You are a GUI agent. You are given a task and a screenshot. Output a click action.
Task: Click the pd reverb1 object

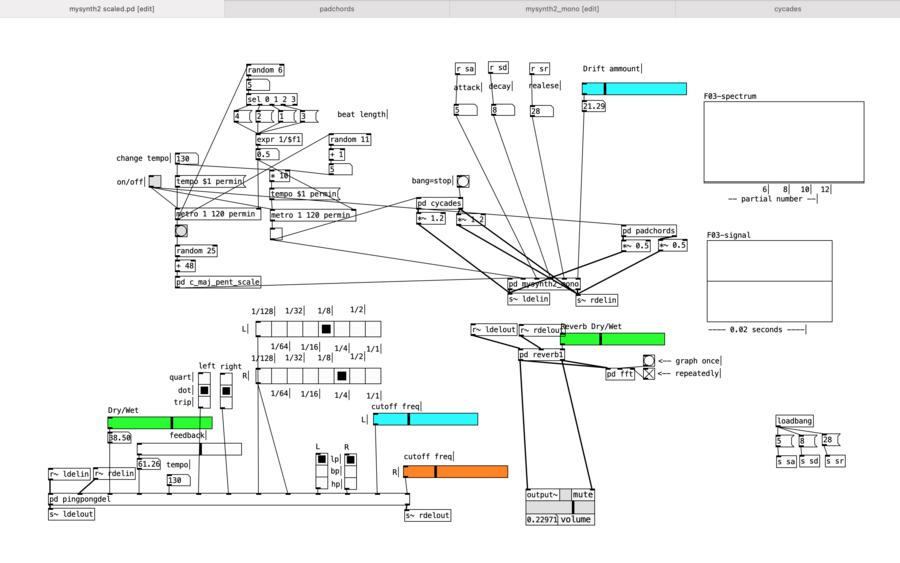click(x=542, y=354)
